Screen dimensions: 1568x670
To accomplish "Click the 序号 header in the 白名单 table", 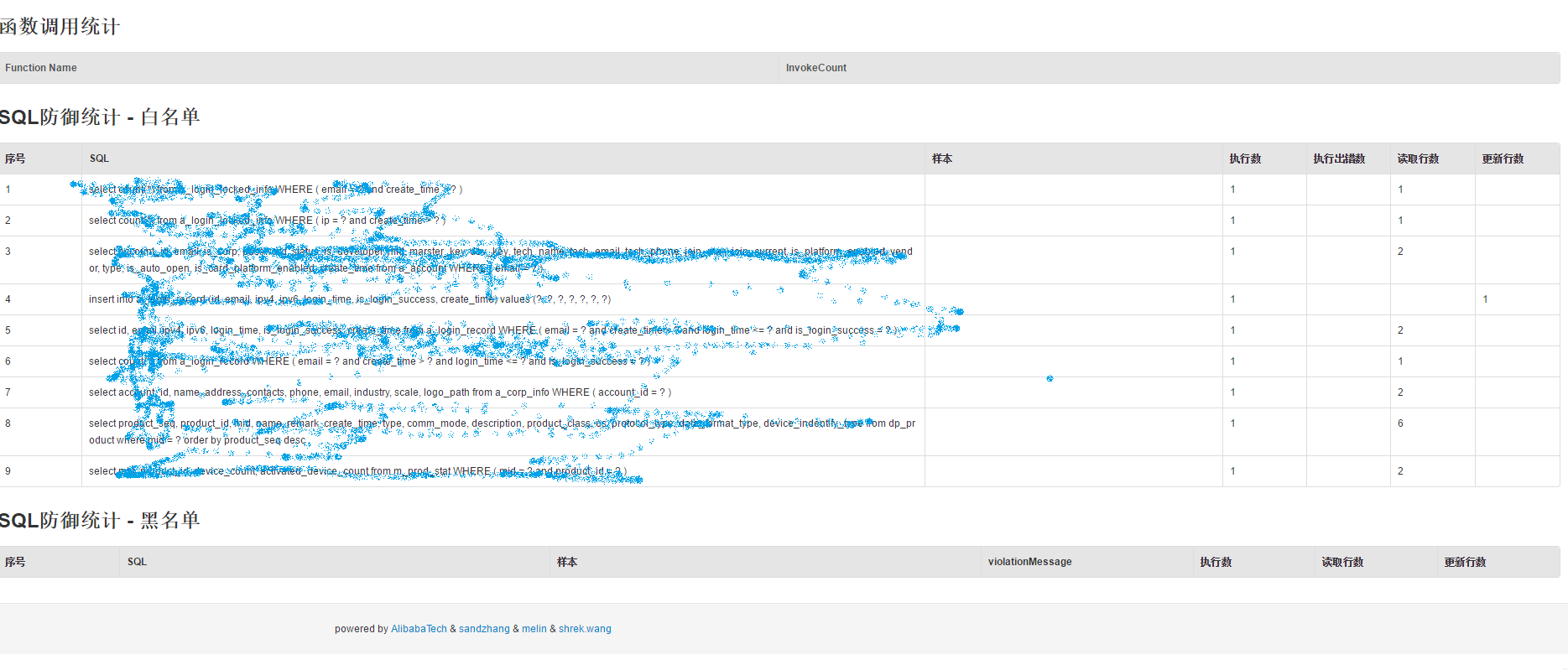I will pyautogui.click(x=15, y=158).
